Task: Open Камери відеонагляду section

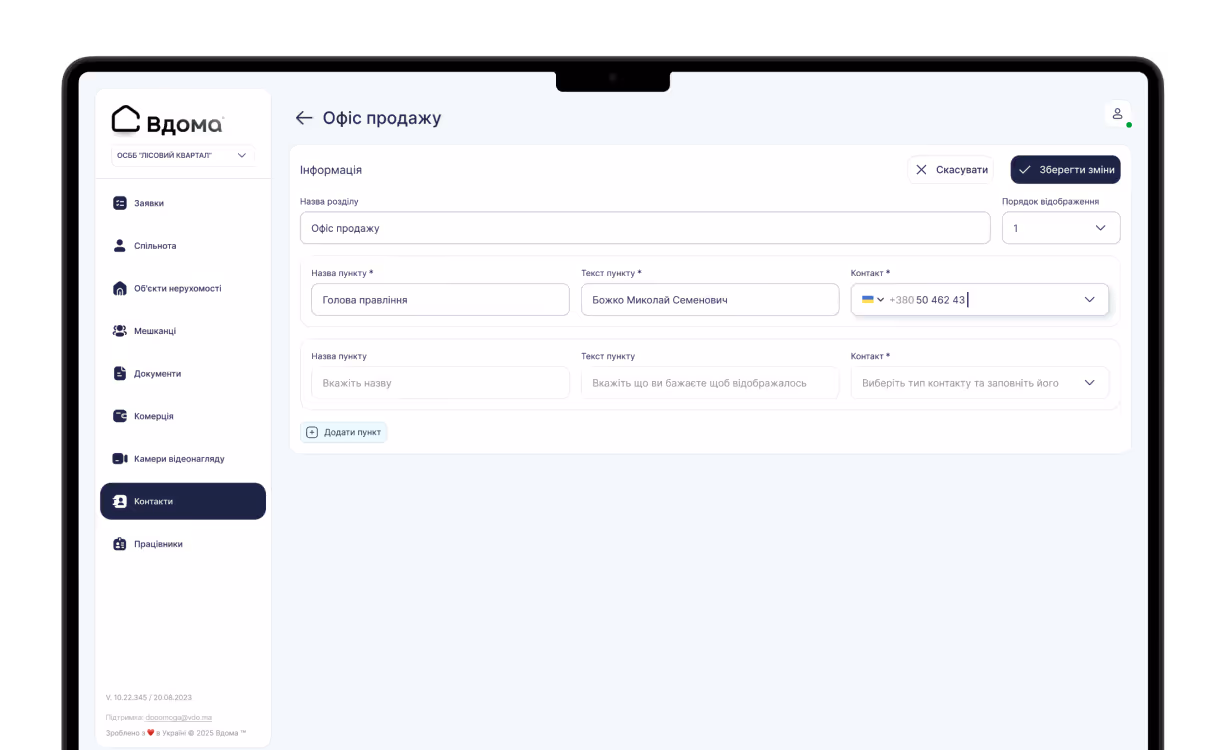Action: (x=183, y=459)
